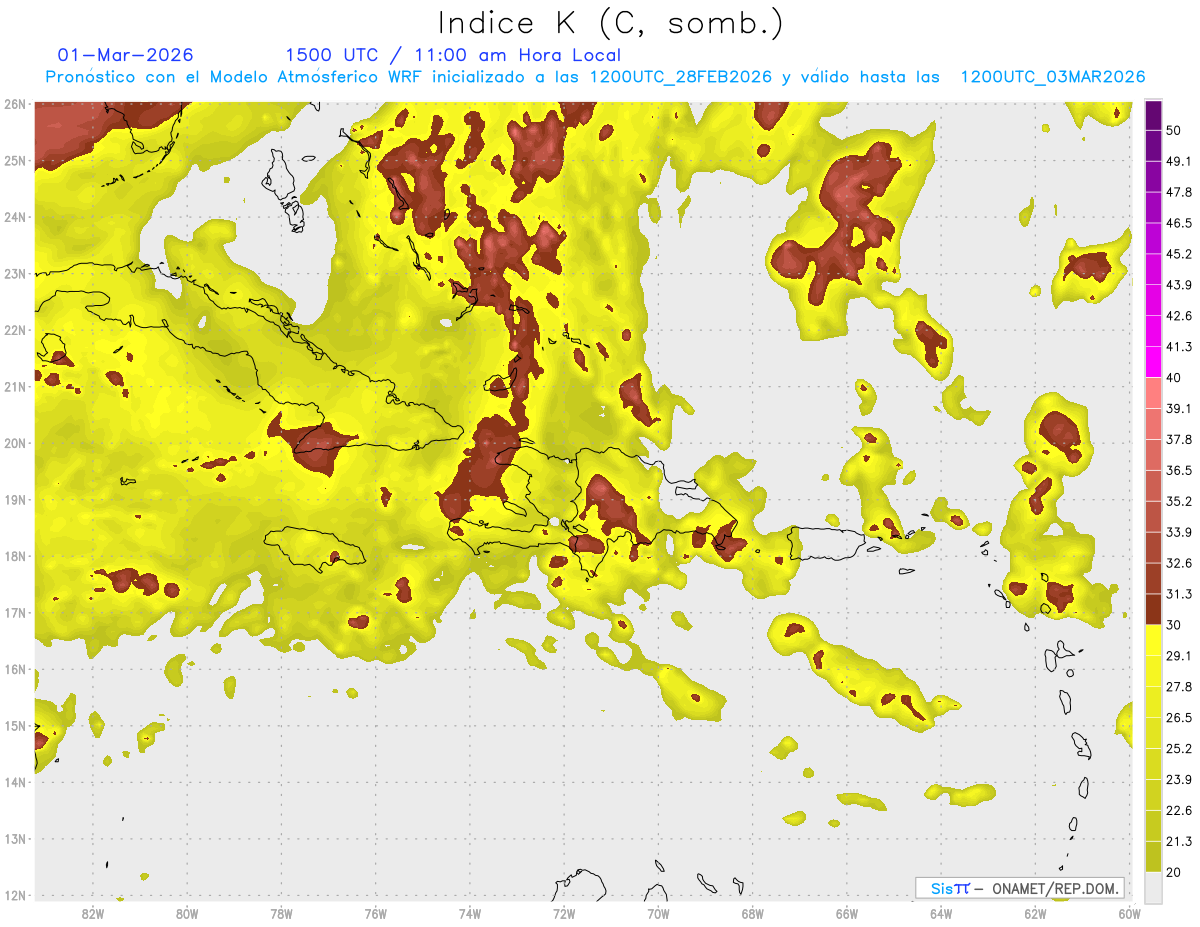Click the dark purple swatch atop the colorbar
1200x927 pixels.
pyautogui.click(x=1153, y=115)
